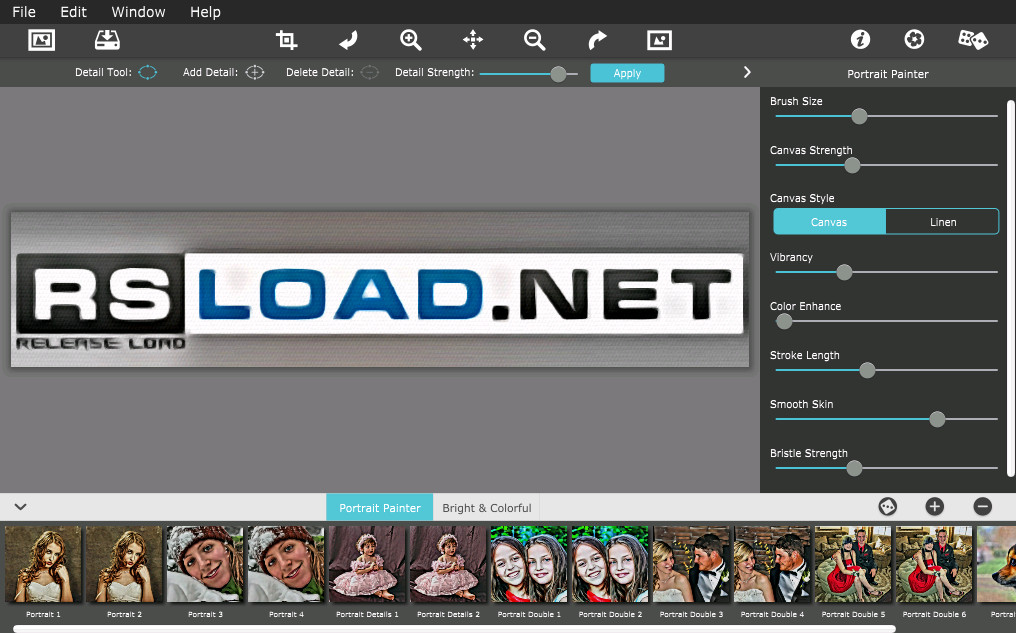1016x633 pixels.
Task: Open the info icon
Action: pos(860,40)
